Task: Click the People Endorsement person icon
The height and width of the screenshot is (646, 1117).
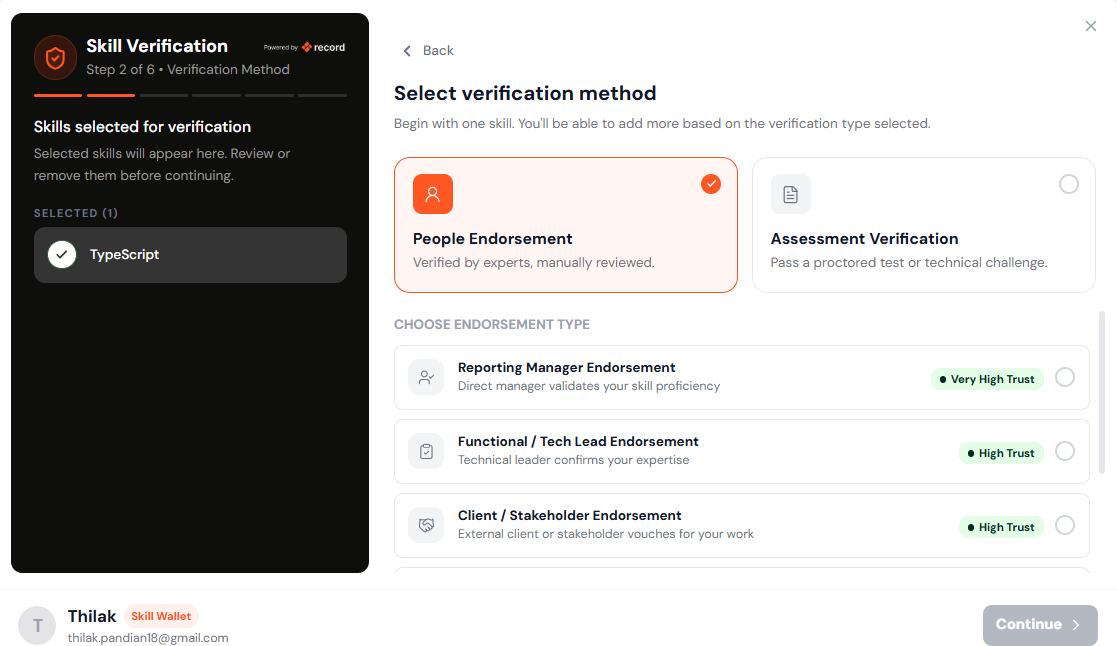Action: point(432,194)
